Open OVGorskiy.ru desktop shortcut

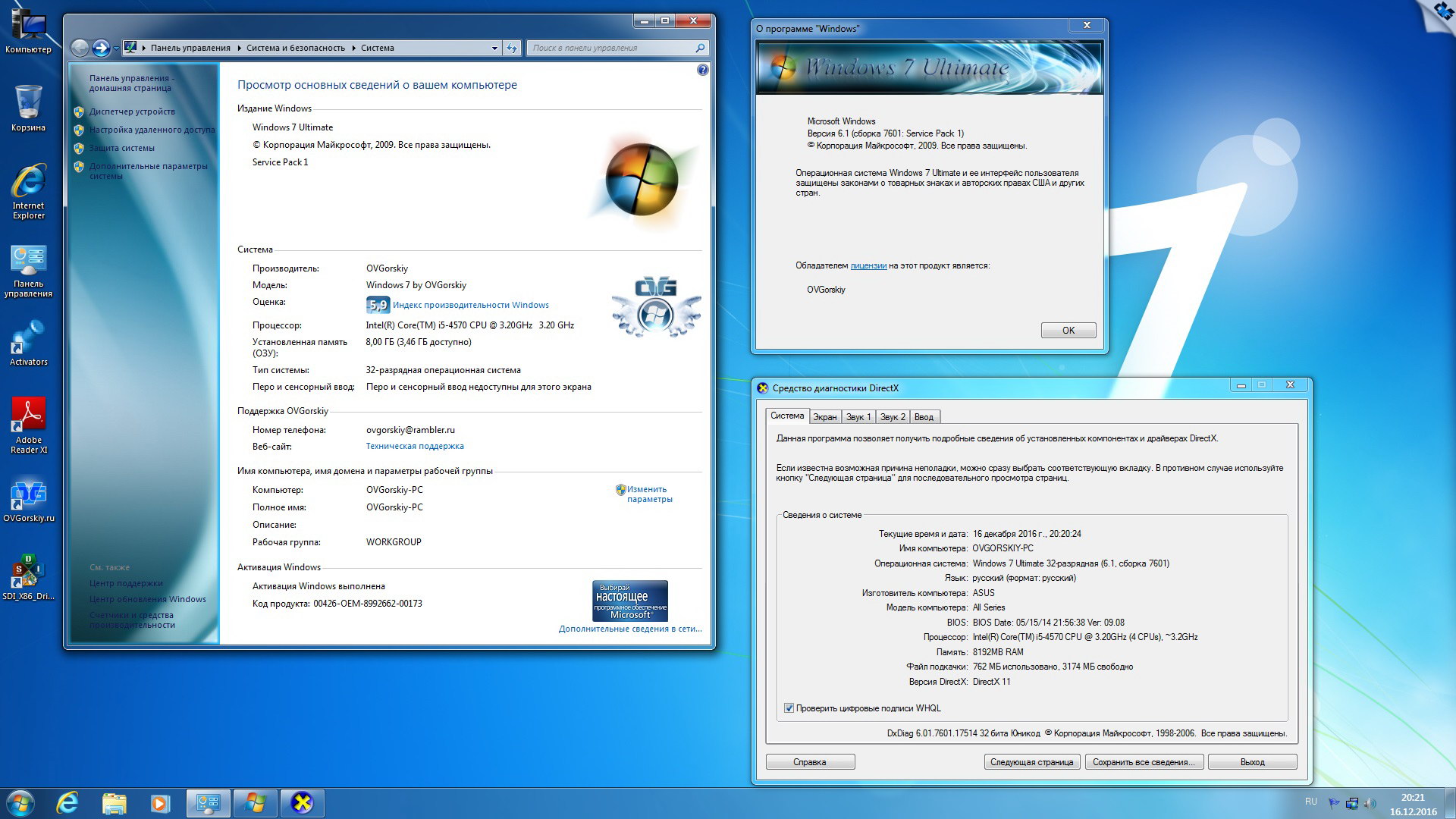[28, 500]
